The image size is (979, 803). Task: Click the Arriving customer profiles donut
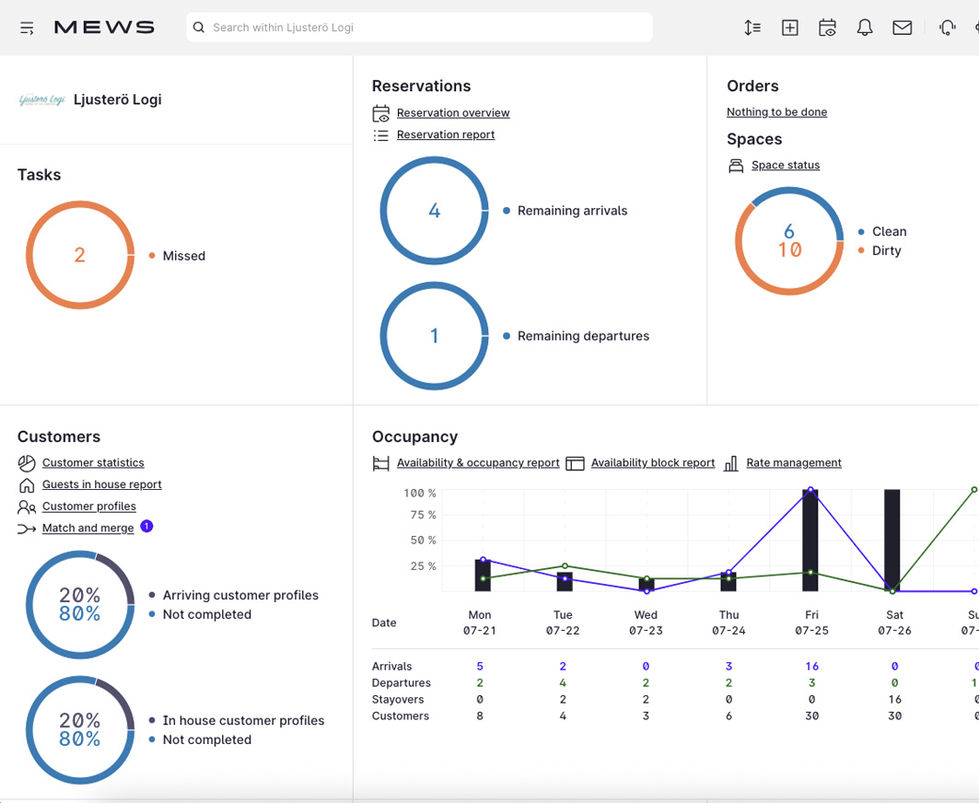tap(80, 604)
